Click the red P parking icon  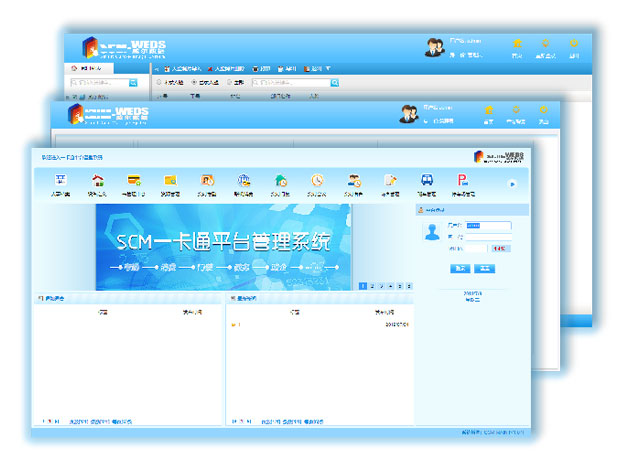point(463,180)
